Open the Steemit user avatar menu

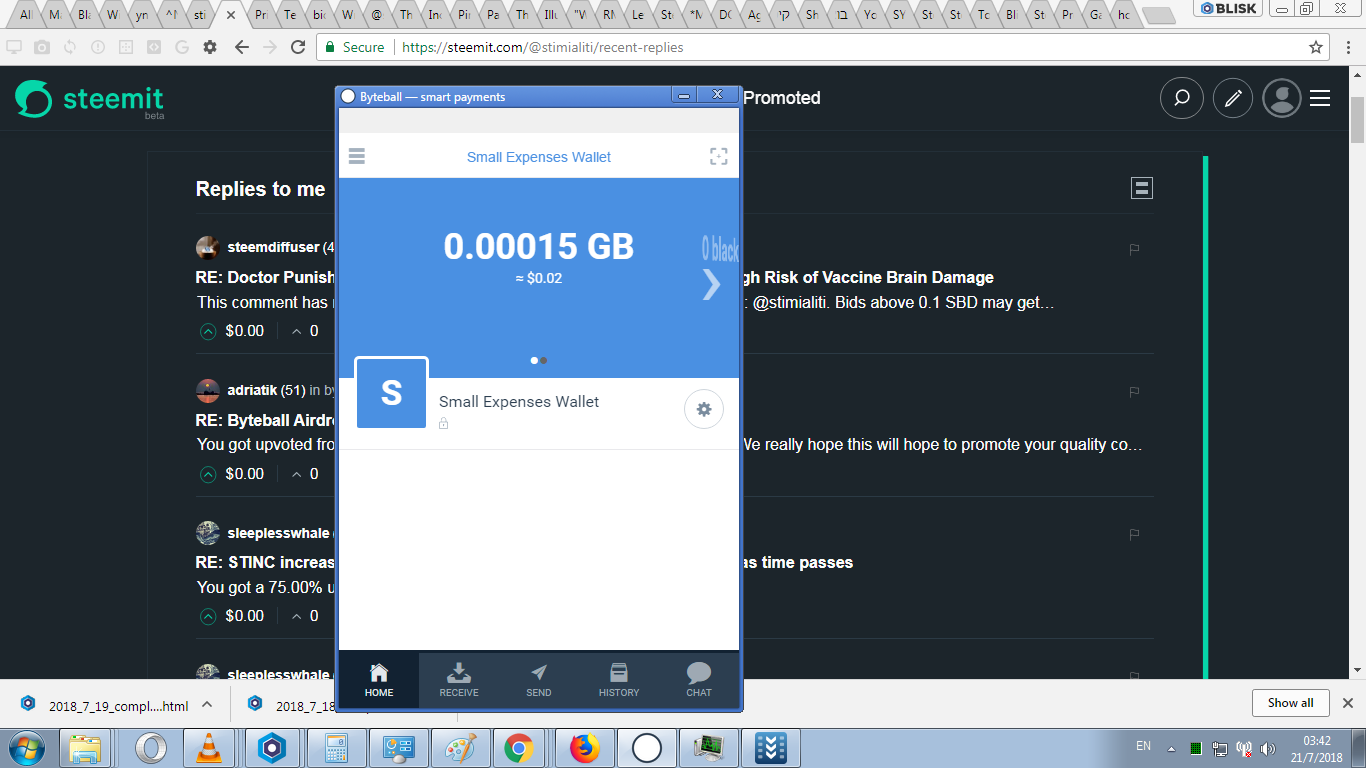tap(1281, 98)
